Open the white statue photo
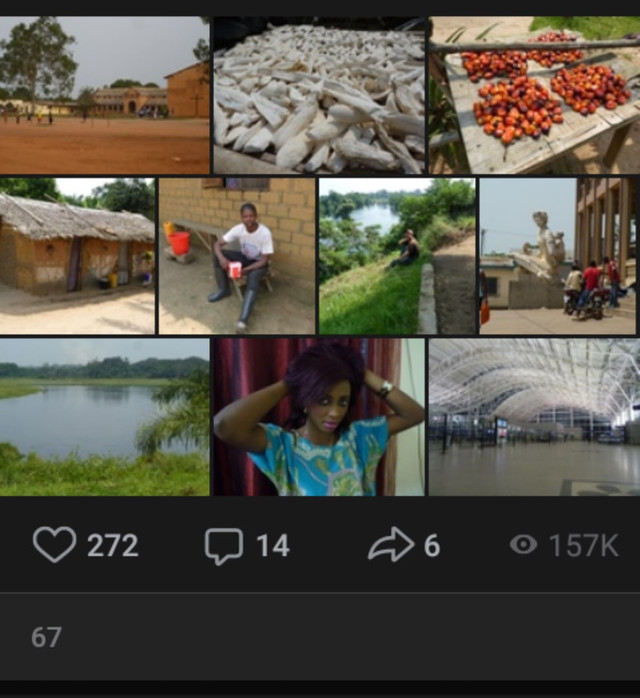Viewport: 640px width, 698px height. 557,256
